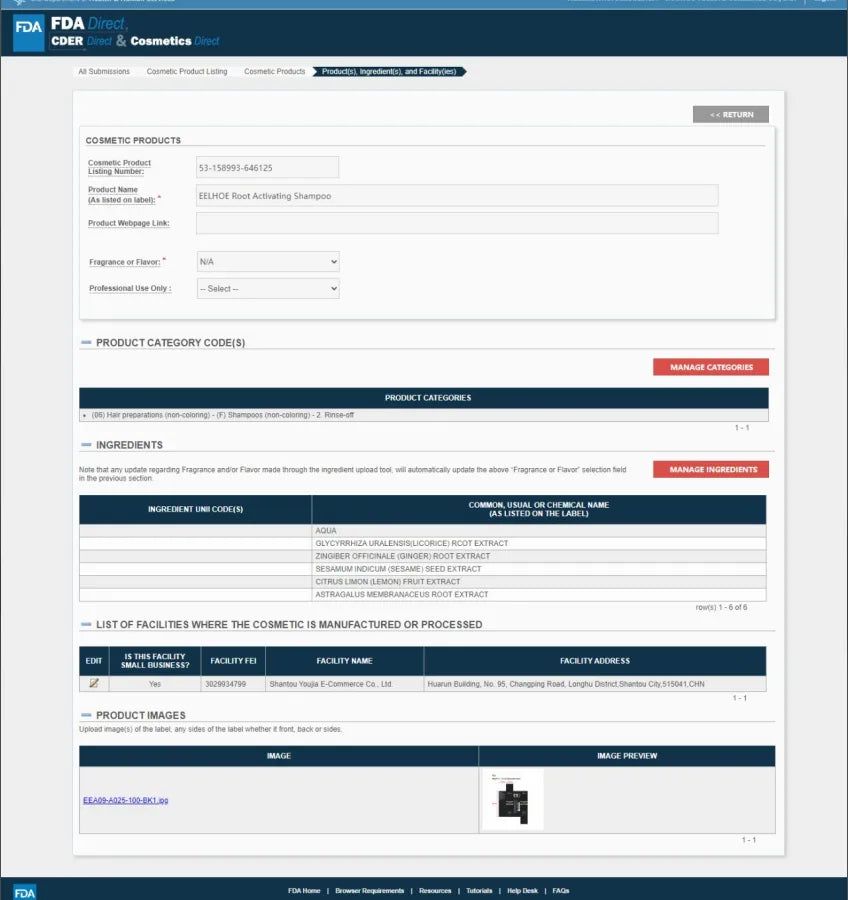This screenshot has height=900, width=848.
Task: Click the product image preview thumbnail
Action: point(513,800)
